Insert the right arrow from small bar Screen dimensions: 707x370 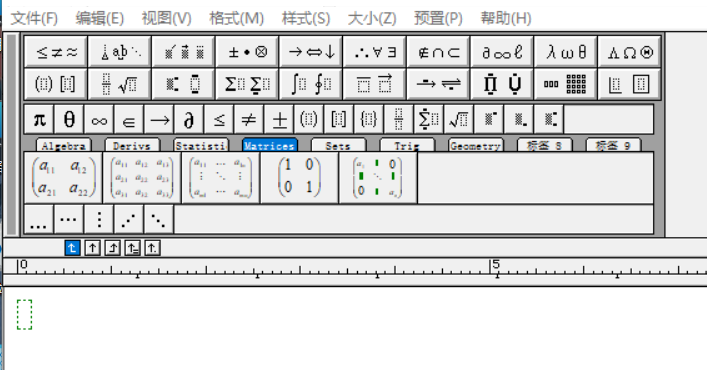(x=159, y=119)
